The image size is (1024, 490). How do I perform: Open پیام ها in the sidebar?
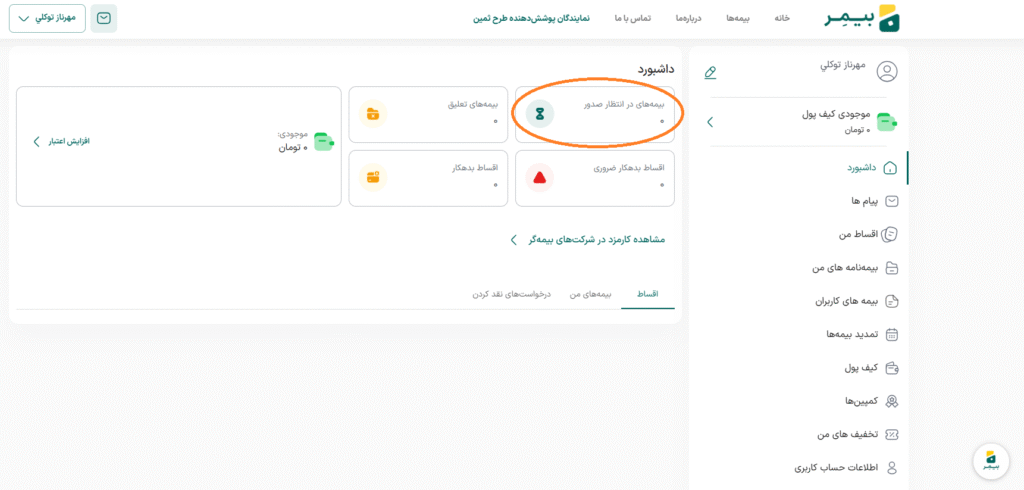(863, 201)
